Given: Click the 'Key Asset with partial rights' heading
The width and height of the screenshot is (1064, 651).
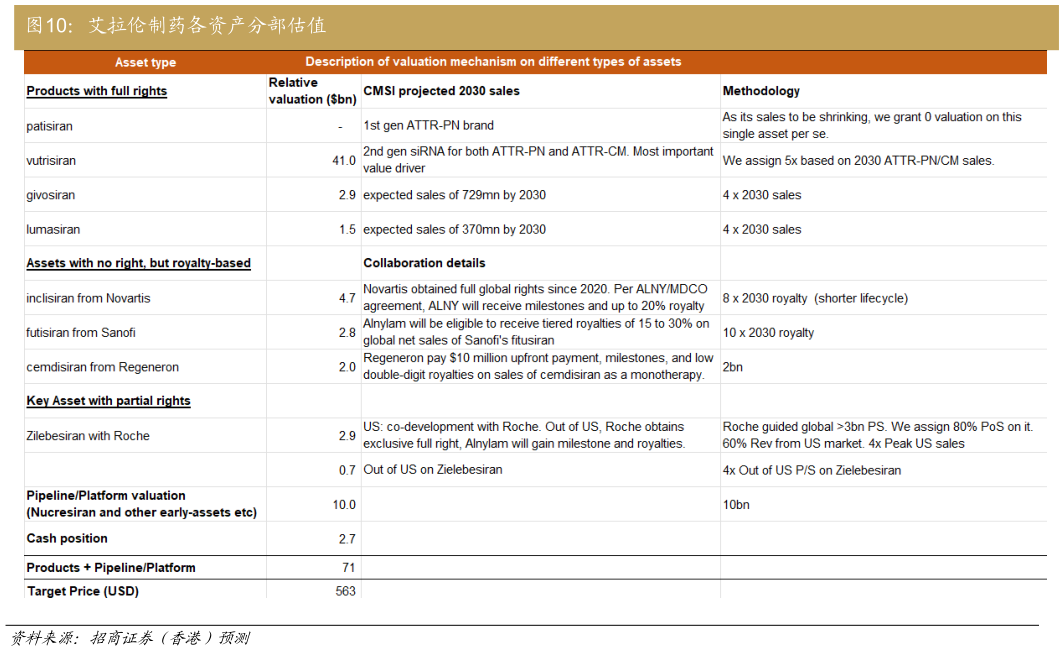Looking at the screenshot, I should (108, 401).
